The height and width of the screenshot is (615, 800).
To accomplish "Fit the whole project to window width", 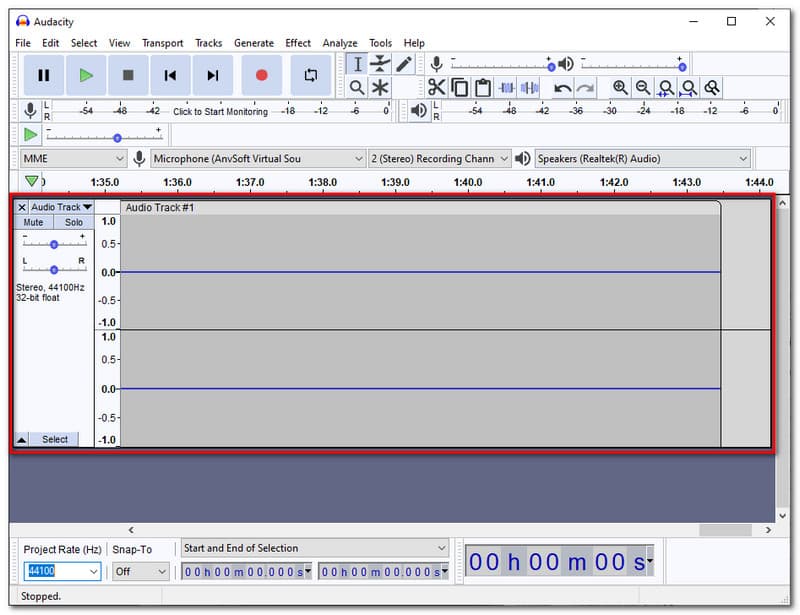I will click(689, 88).
